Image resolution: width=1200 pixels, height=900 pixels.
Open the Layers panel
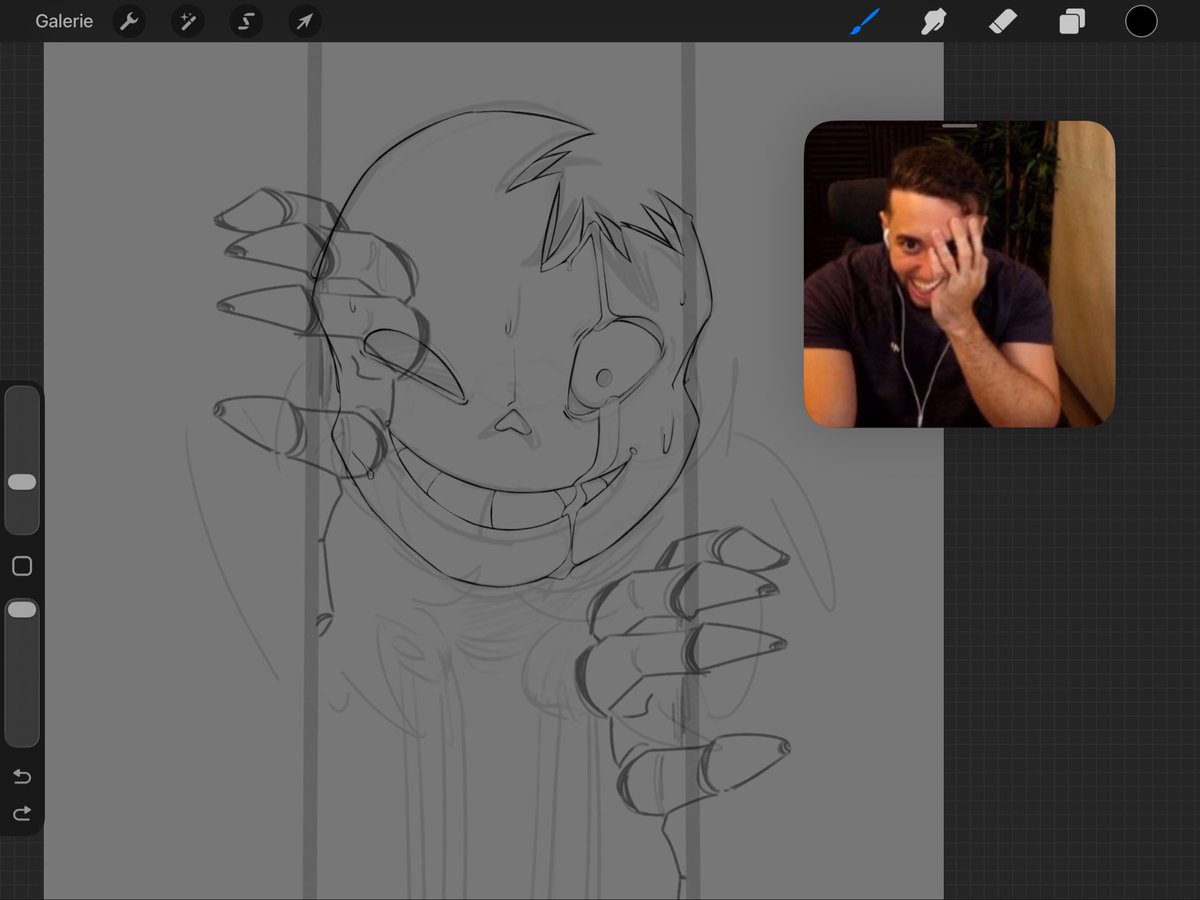click(x=1072, y=21)
